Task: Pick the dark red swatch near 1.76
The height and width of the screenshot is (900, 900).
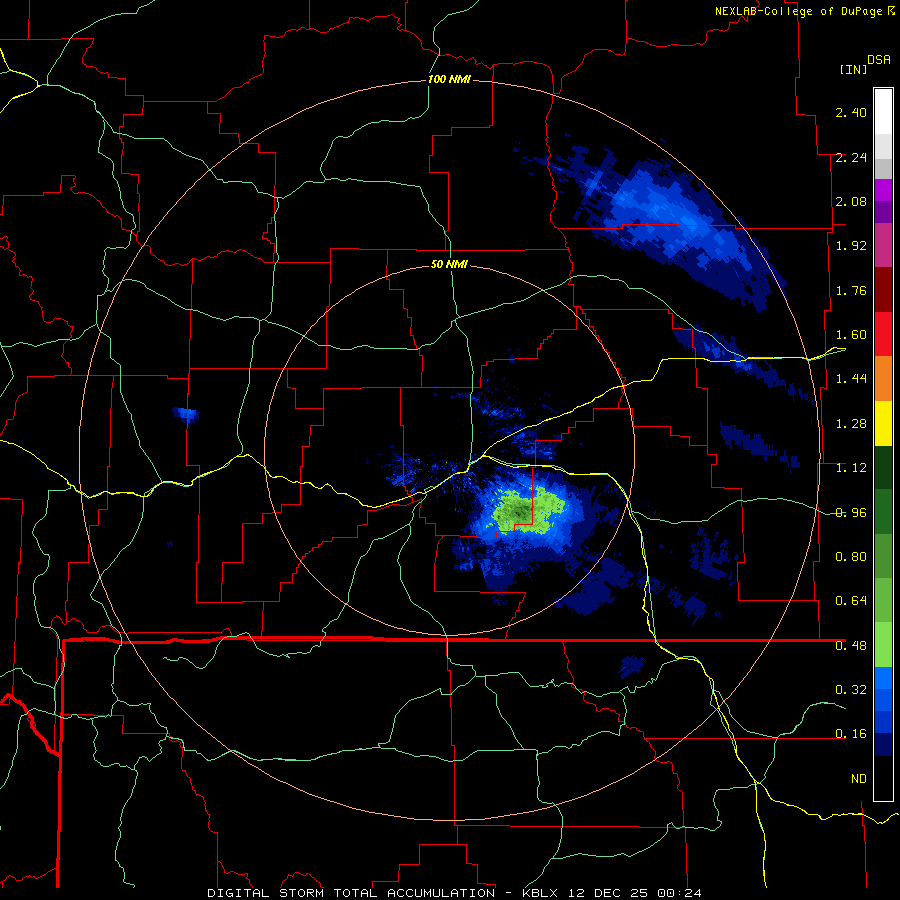Action: coord(883,290)
